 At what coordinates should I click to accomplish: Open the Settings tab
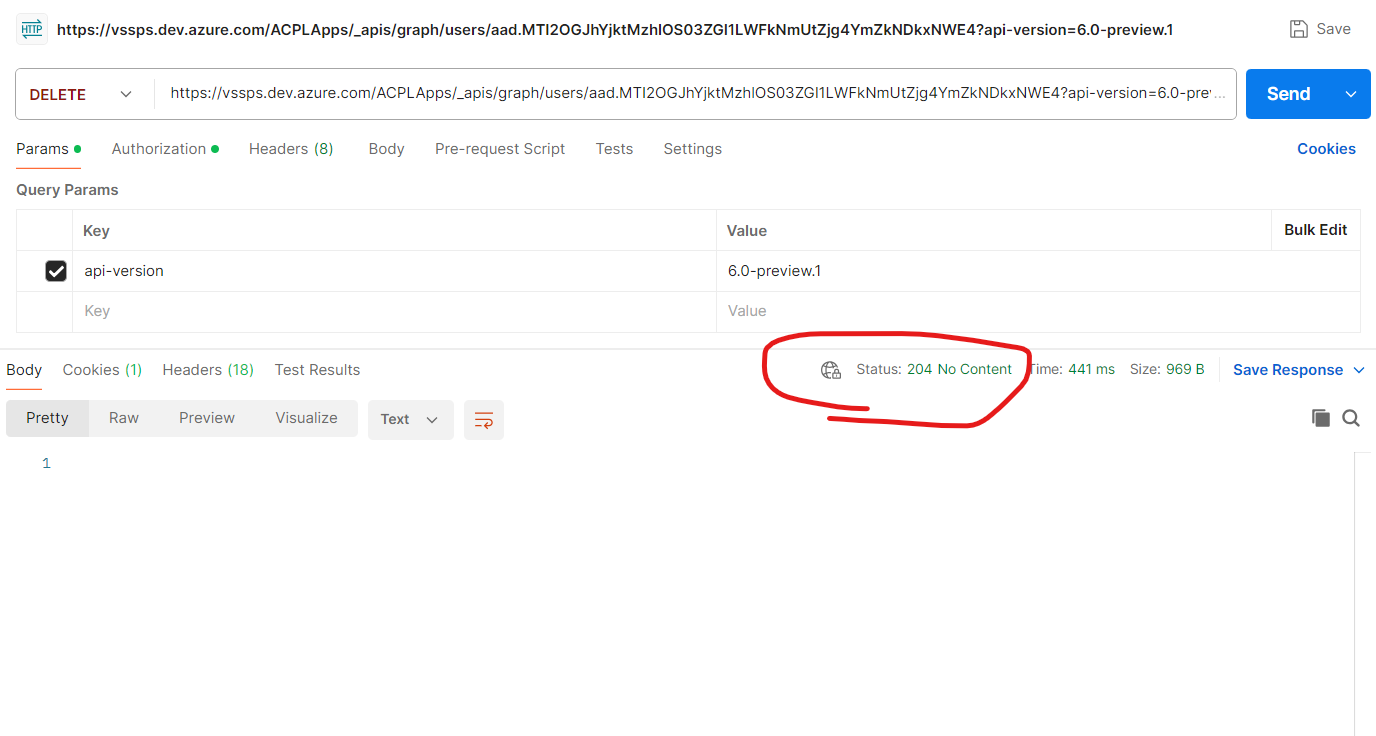(x=692, y=149)
